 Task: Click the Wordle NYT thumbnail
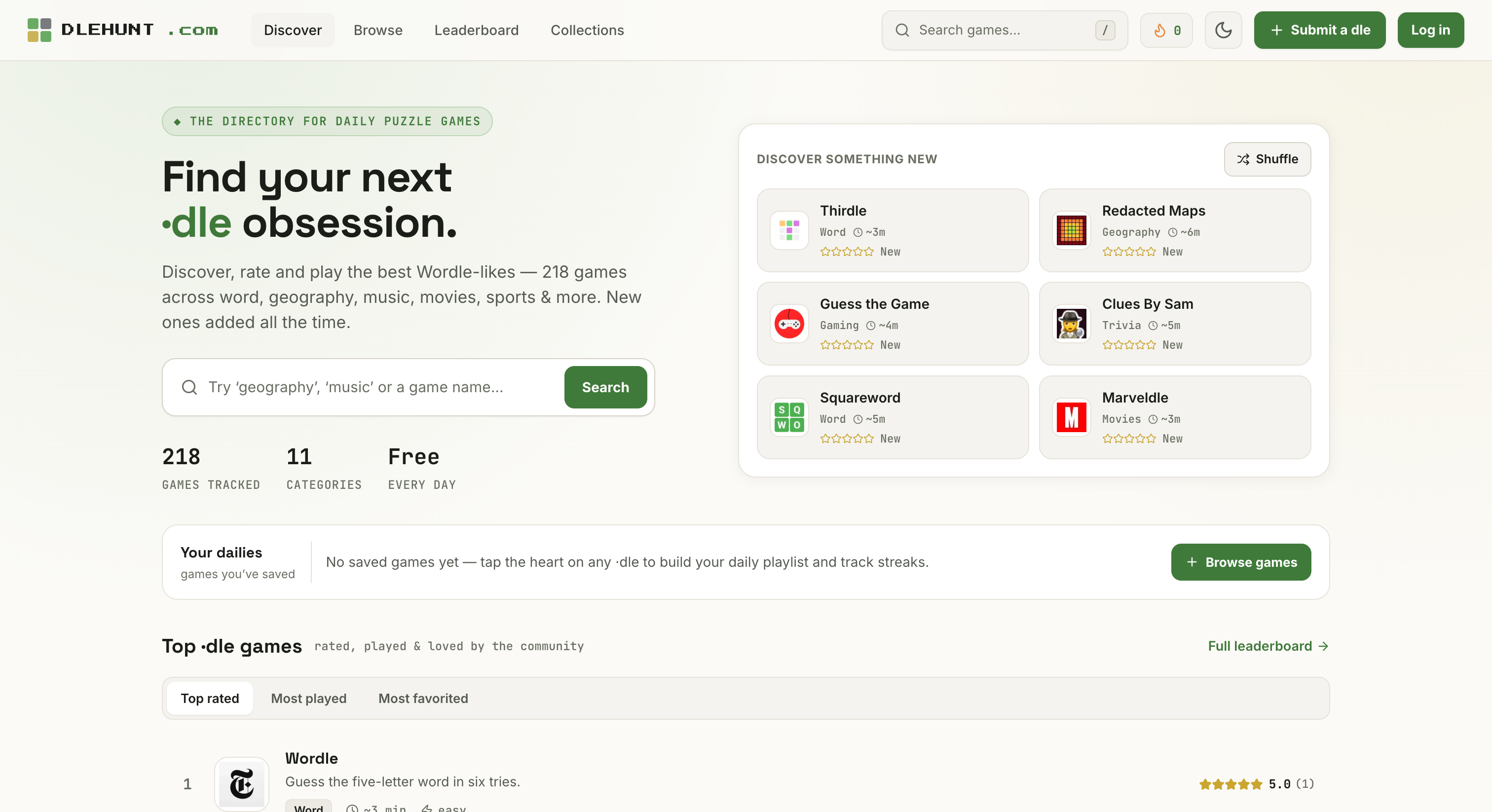(x=242, y=783)
